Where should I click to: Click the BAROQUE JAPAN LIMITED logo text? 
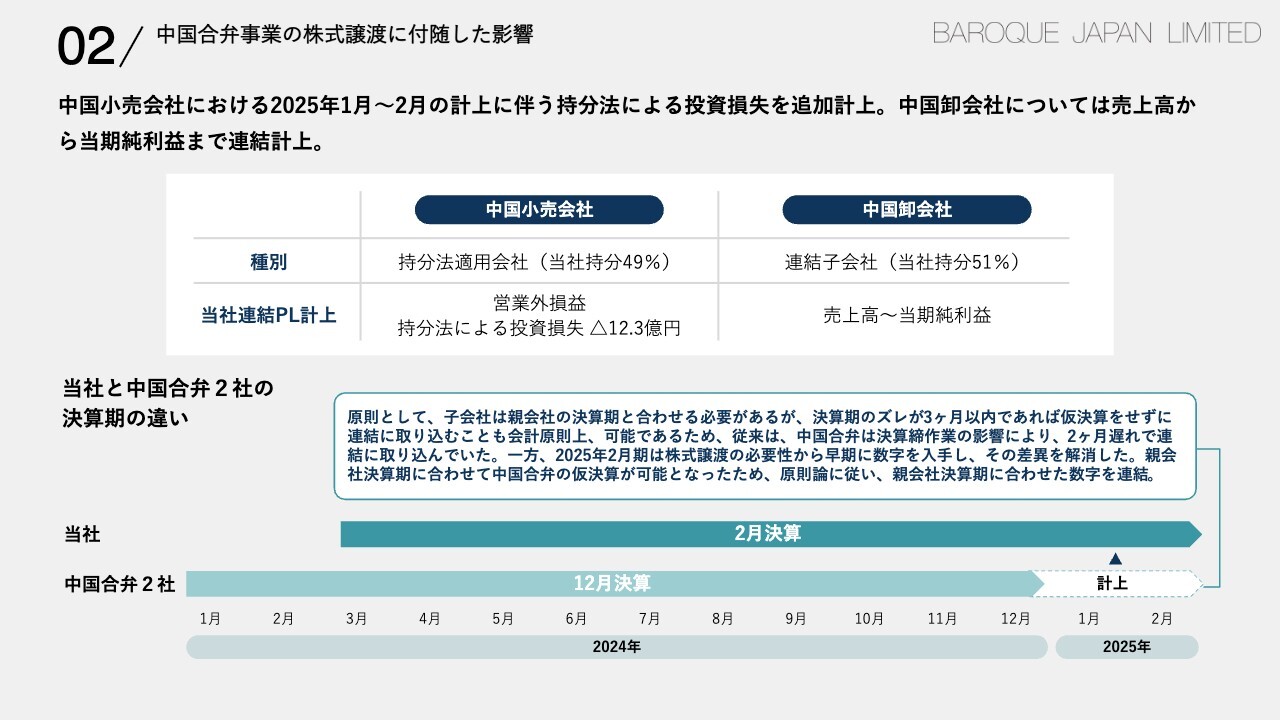click(x=1097, y=33)
